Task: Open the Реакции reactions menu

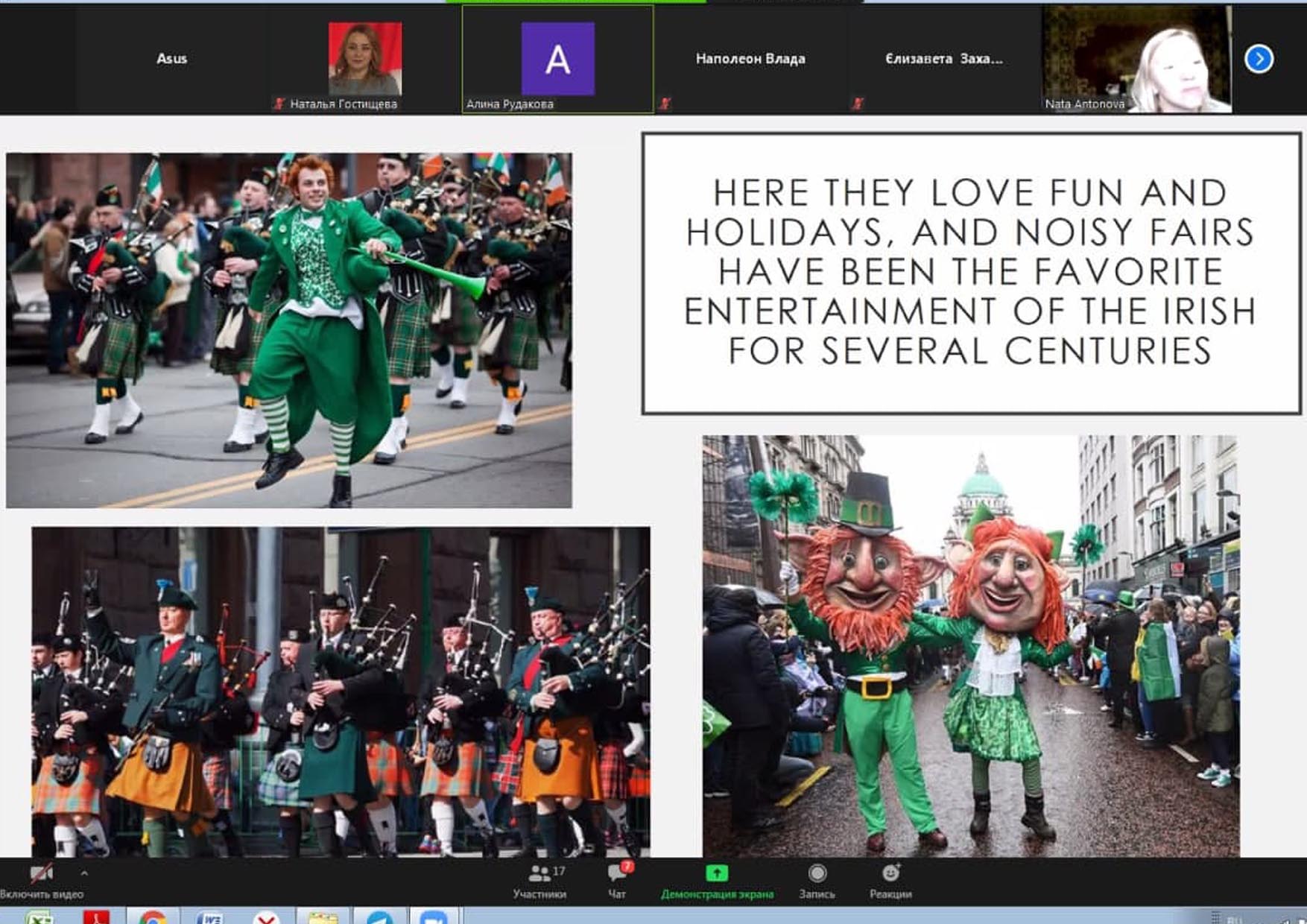Action: (x=890, y=879)
